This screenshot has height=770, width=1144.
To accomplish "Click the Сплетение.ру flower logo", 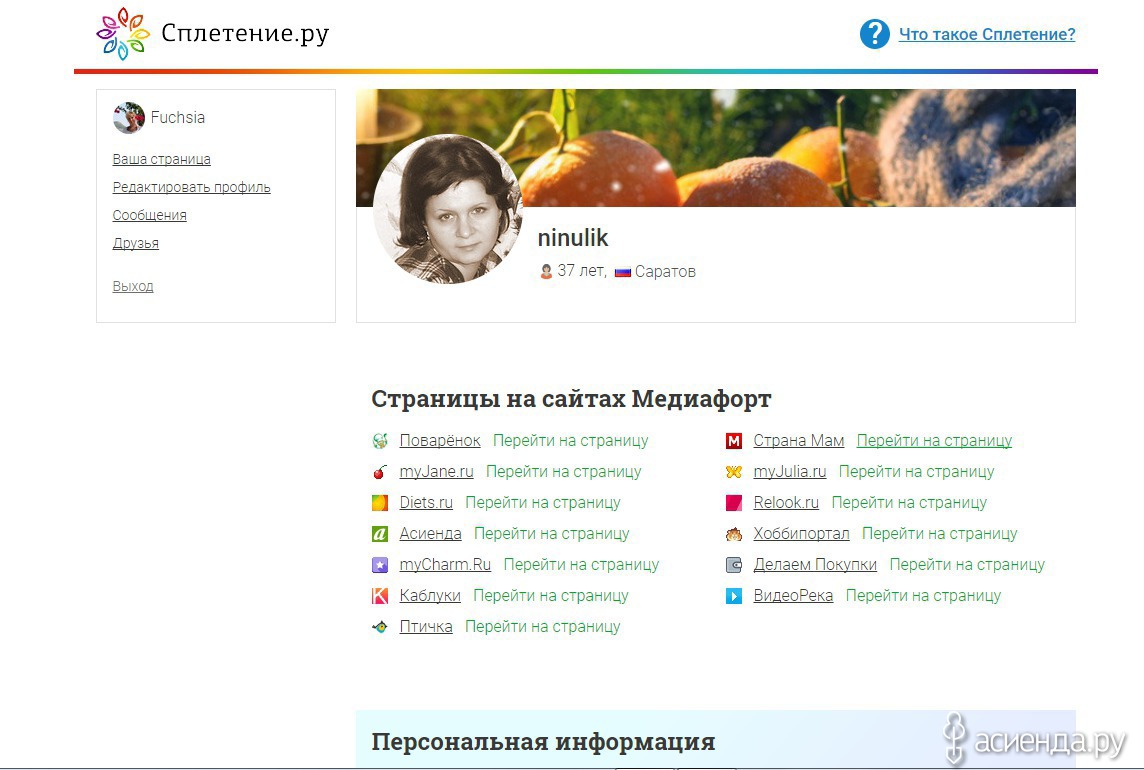I will coord(123,34).
